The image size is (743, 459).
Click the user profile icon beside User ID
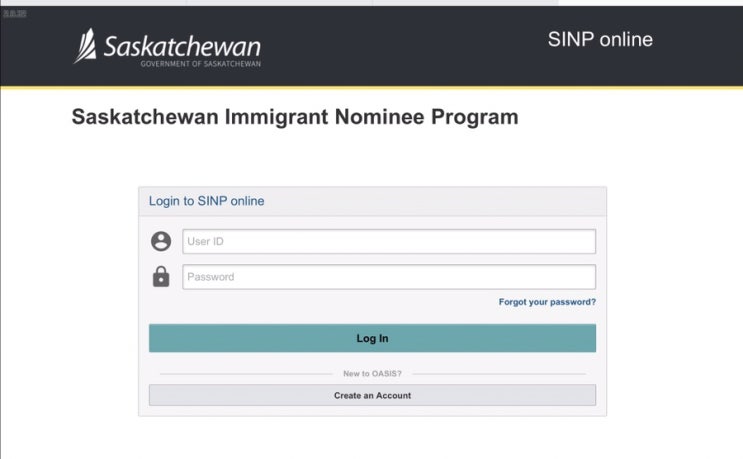pos(161,241)
